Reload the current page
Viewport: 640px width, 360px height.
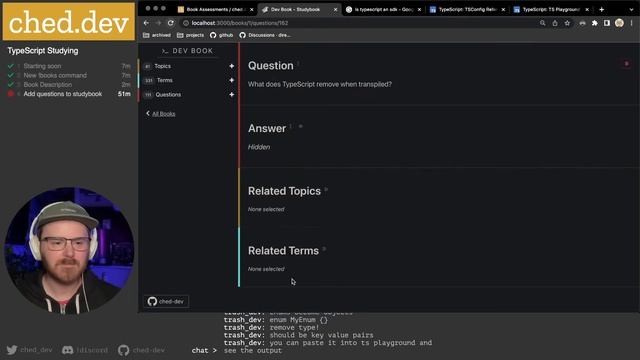click(x=171, y=23)
